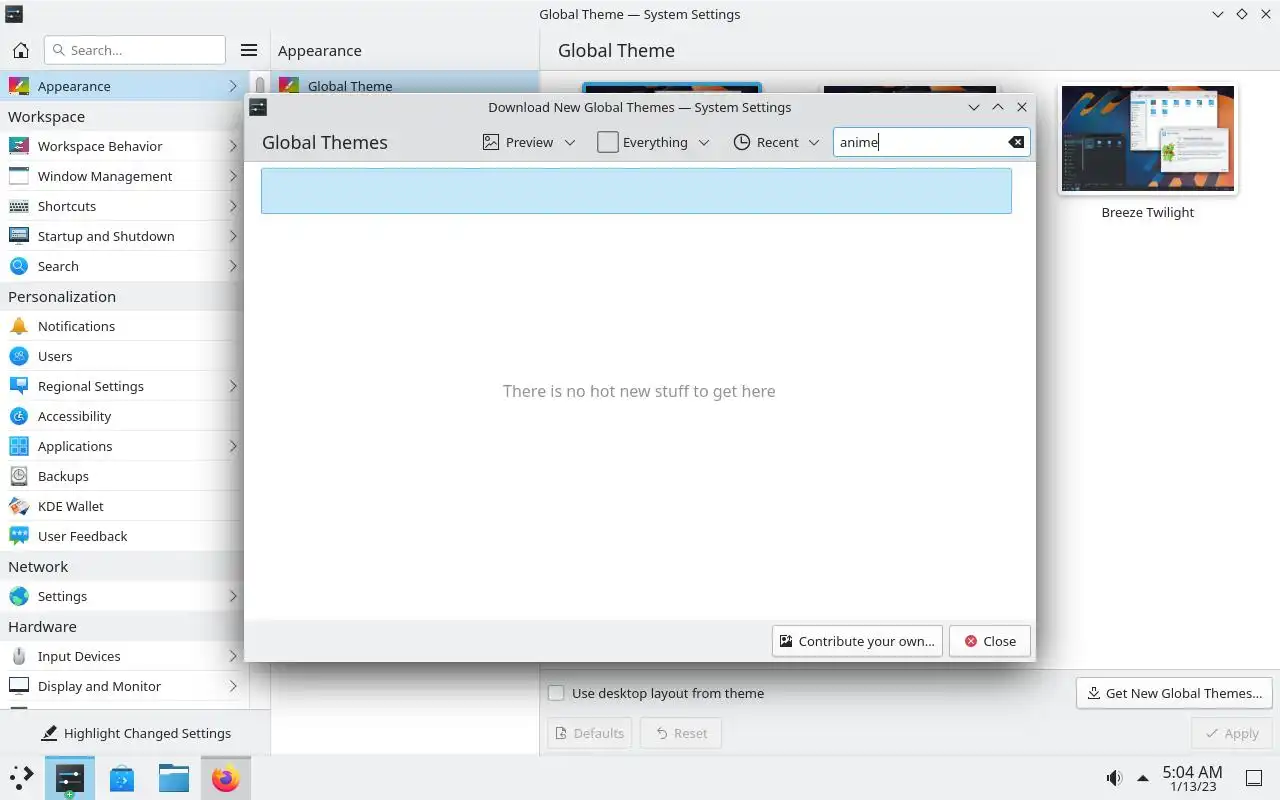Click the Accessibility icon
Image resolution: width=1280 pixels, height=800 pixels.
pyautogui.click(x=18, y=416)
